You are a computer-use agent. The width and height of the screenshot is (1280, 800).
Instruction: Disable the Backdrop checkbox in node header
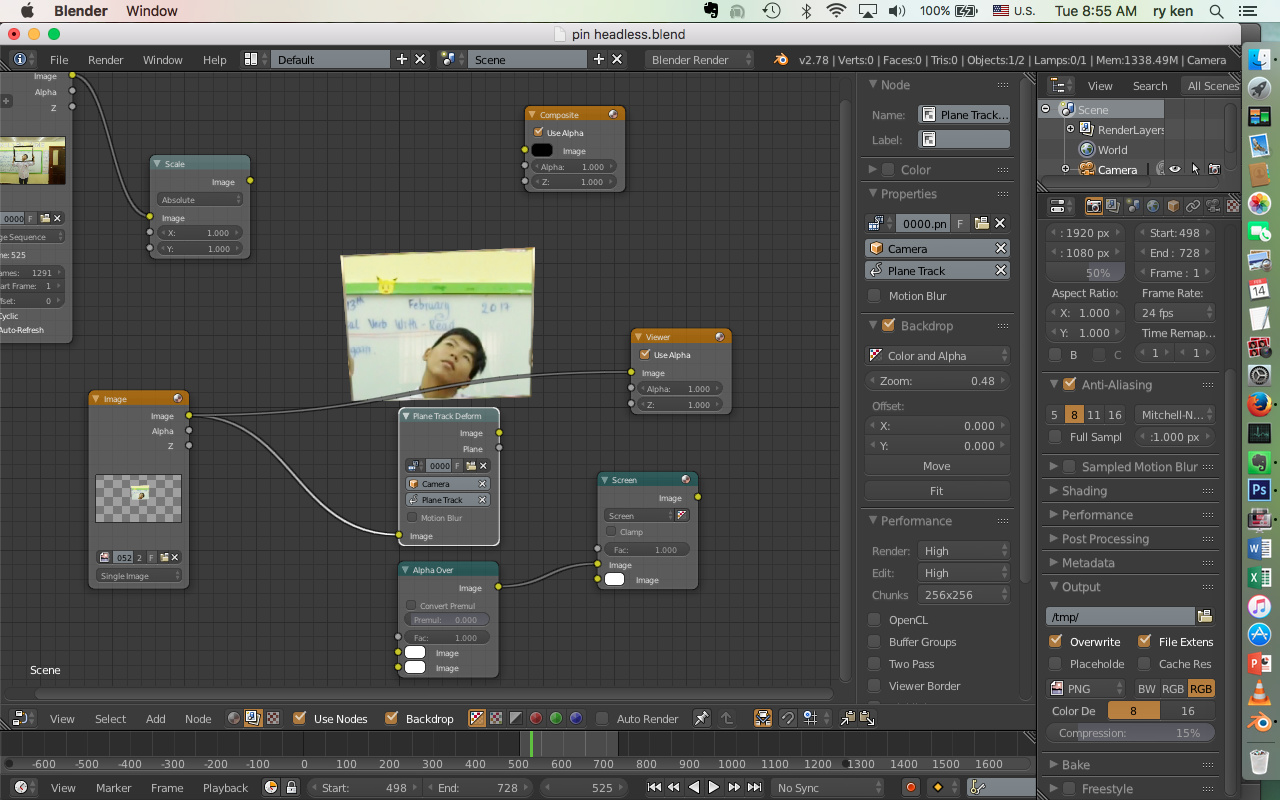tap(391, 718)
